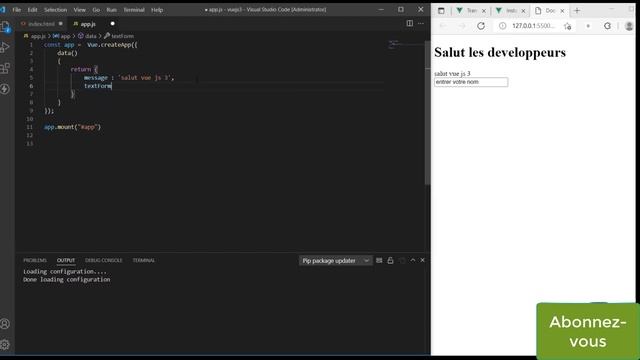Click the browser toolbar icon left of the profile avatar
640x360 pixels.
[x=607, y=26]
